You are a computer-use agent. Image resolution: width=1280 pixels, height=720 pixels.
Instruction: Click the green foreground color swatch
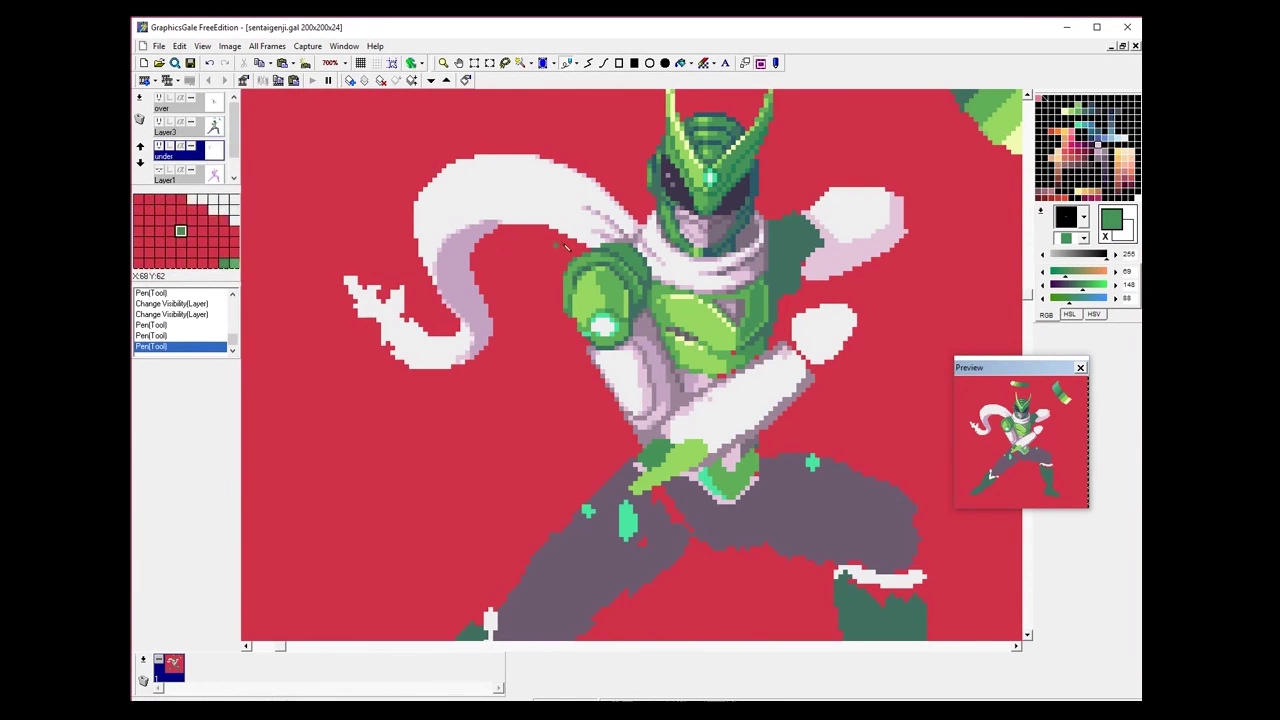1112,219
